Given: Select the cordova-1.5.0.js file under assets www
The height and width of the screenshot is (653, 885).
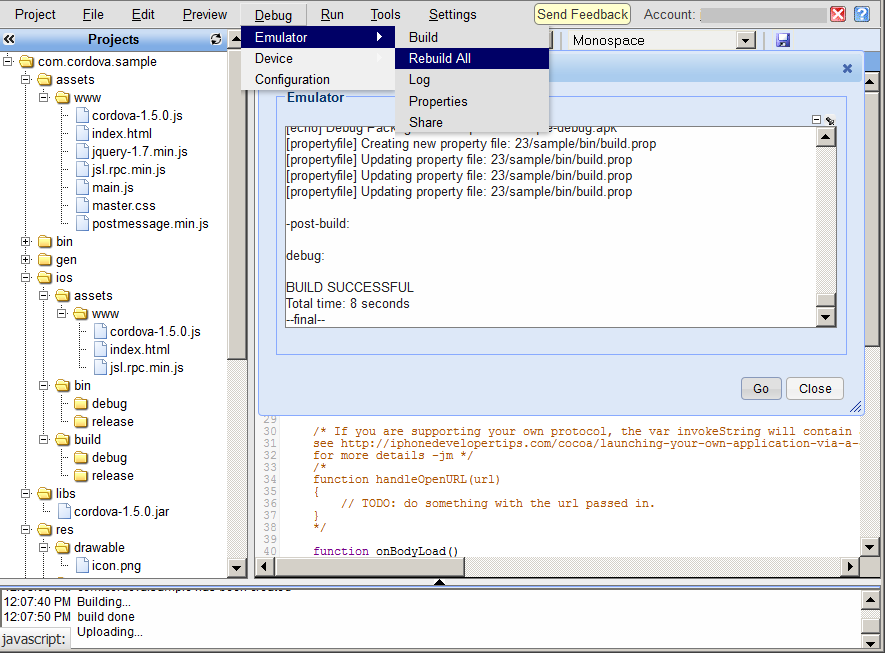Looking at the screenshot, I should point(137,116).
